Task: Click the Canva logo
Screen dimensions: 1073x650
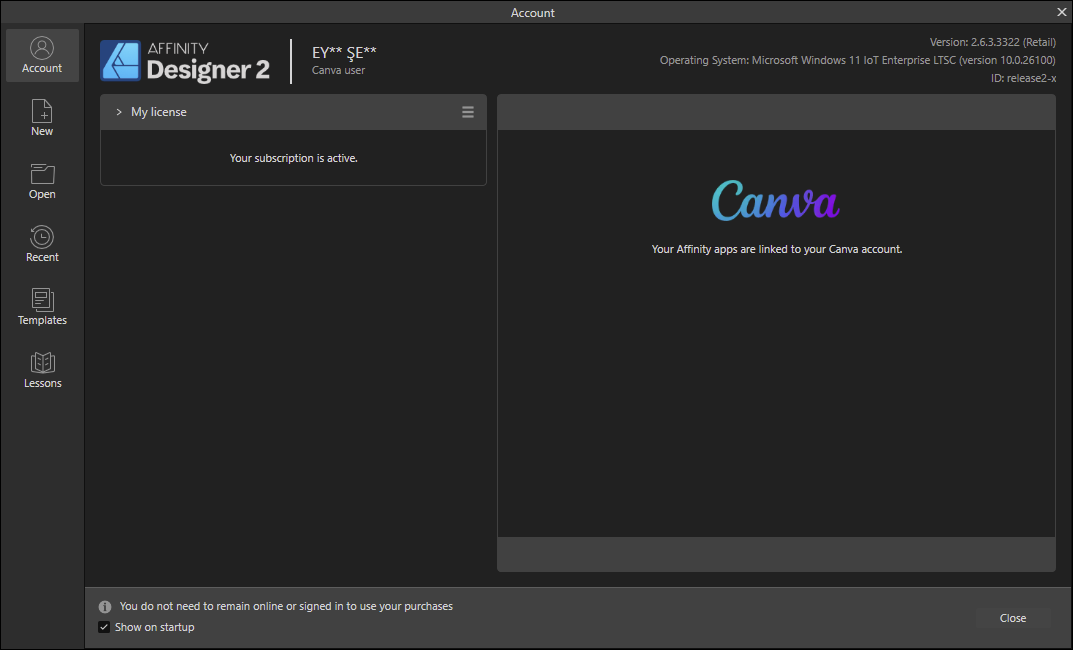Action: tap(775, 200)
